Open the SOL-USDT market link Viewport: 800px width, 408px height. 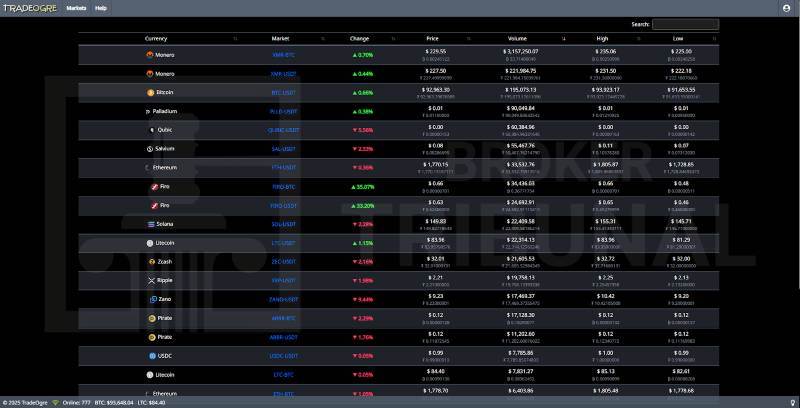(x=284, y=224)
